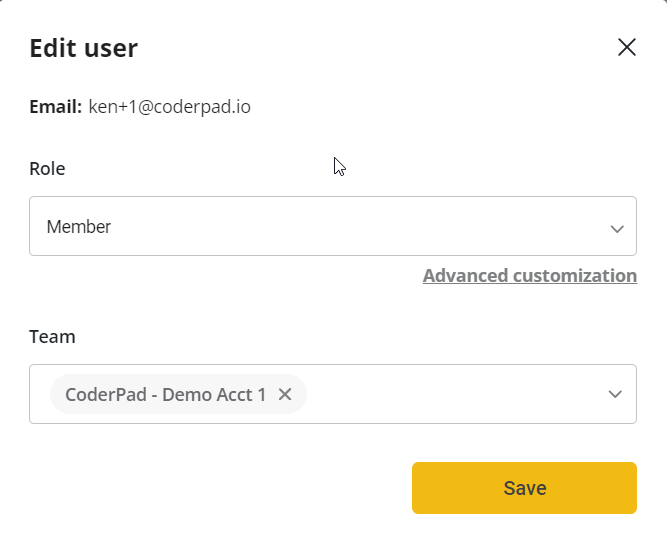Open the Role combo box
Screen dimensions: 667x537
[332, 226]
